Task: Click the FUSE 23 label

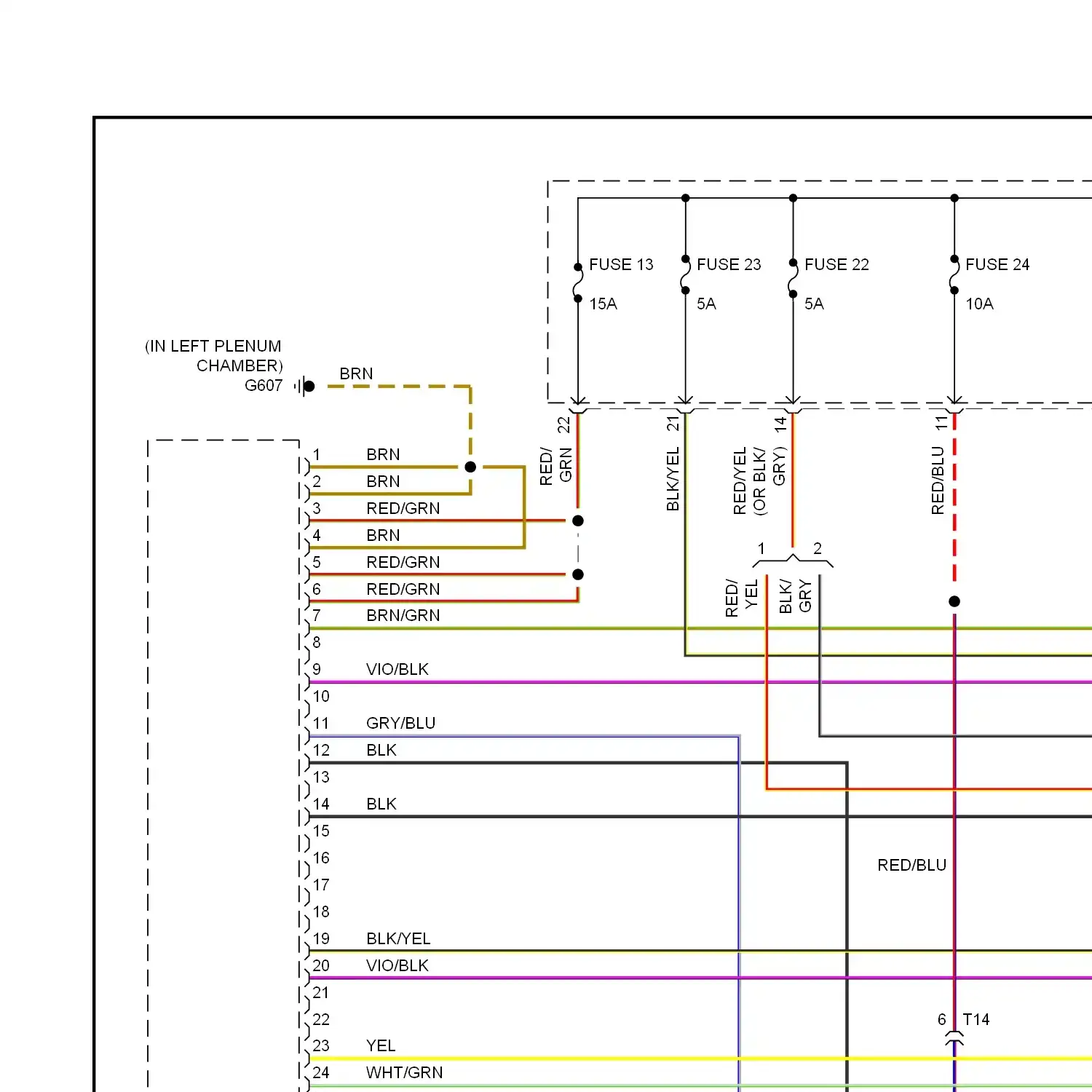Action: [x=729, y=265]
